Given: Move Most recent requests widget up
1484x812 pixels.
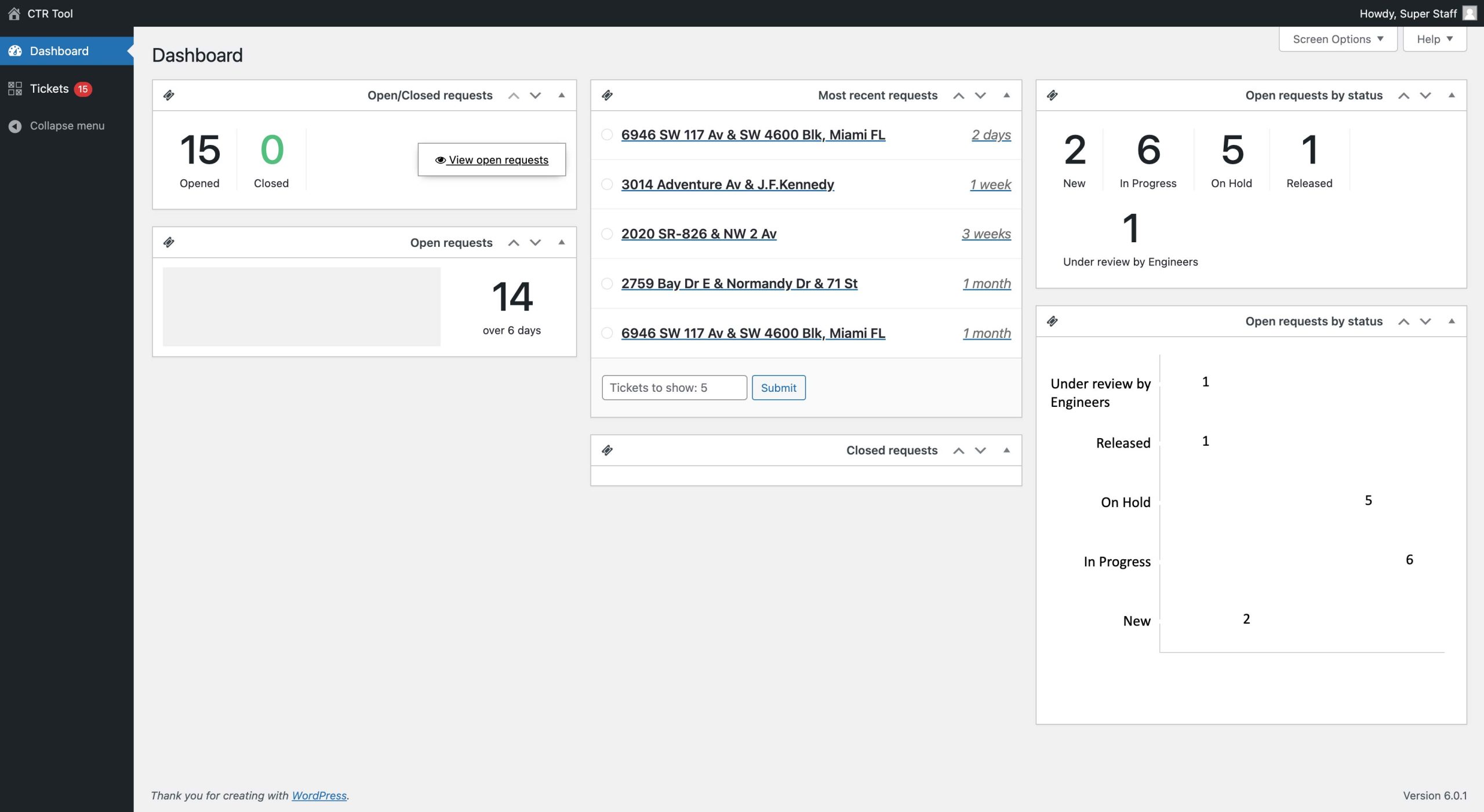Looking at the screenshot, I should point(959,96).
